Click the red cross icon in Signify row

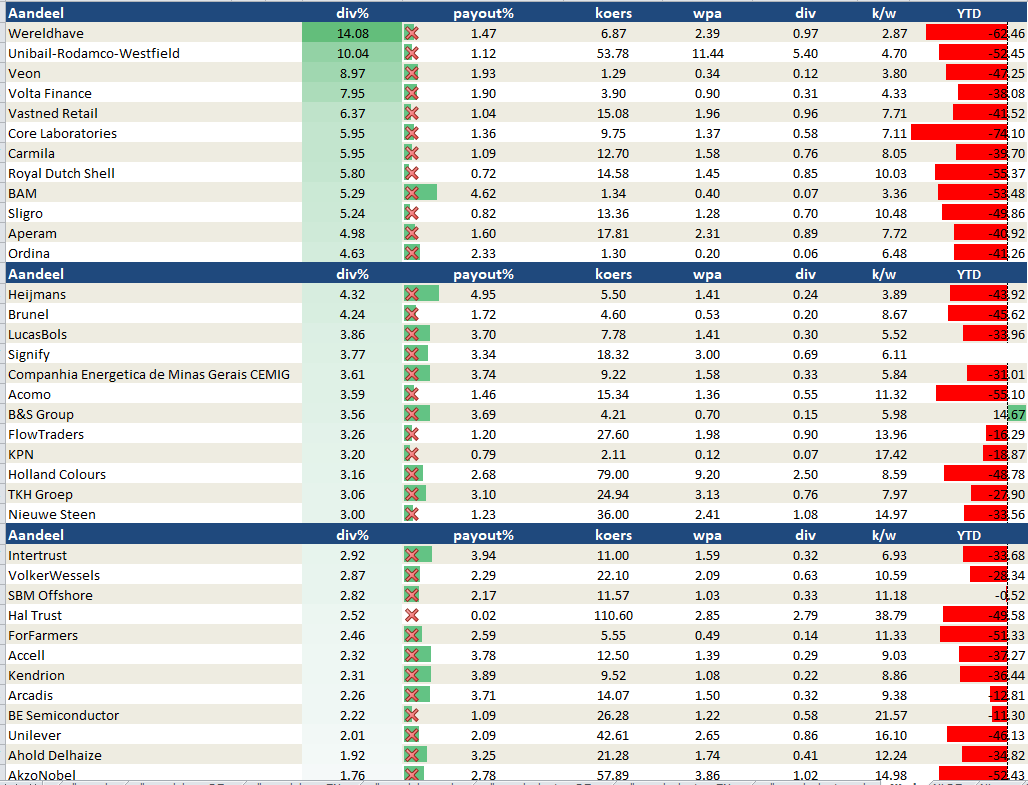pos(412,354)
